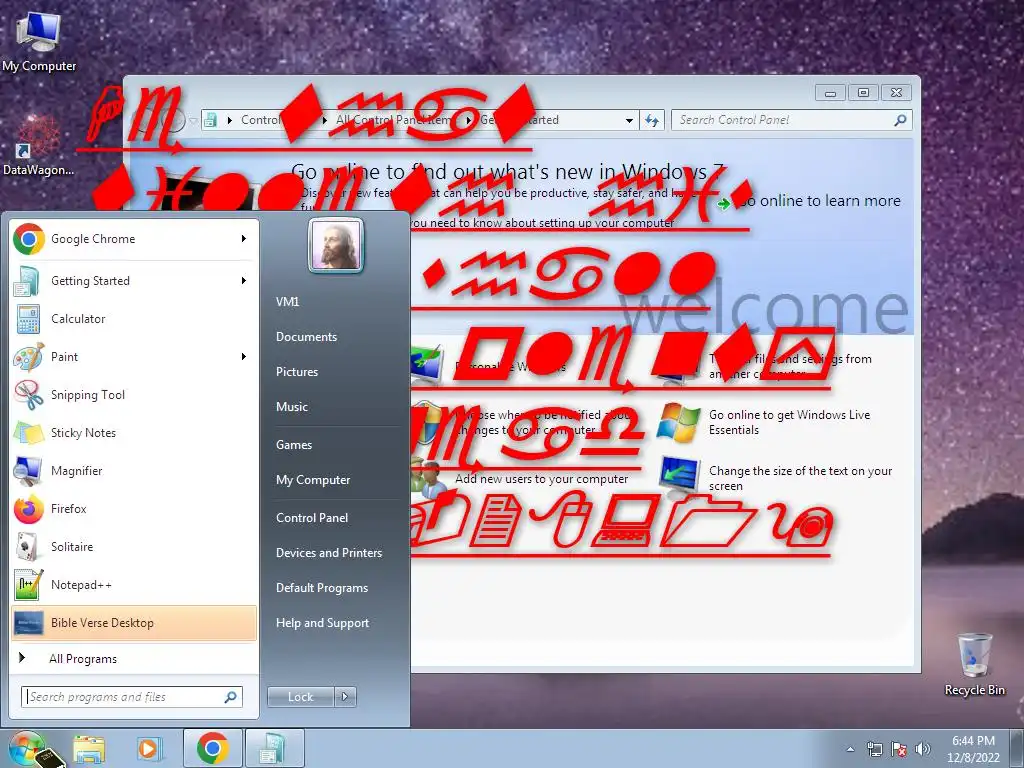The width and height of the screenshot is (1024, 768).
Task: Click the user account picture
Action: (x=336, y=245)
